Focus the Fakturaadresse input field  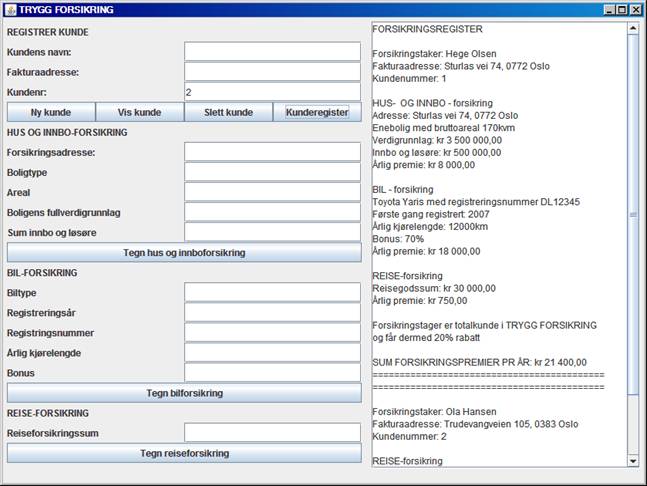pos(272,72)
